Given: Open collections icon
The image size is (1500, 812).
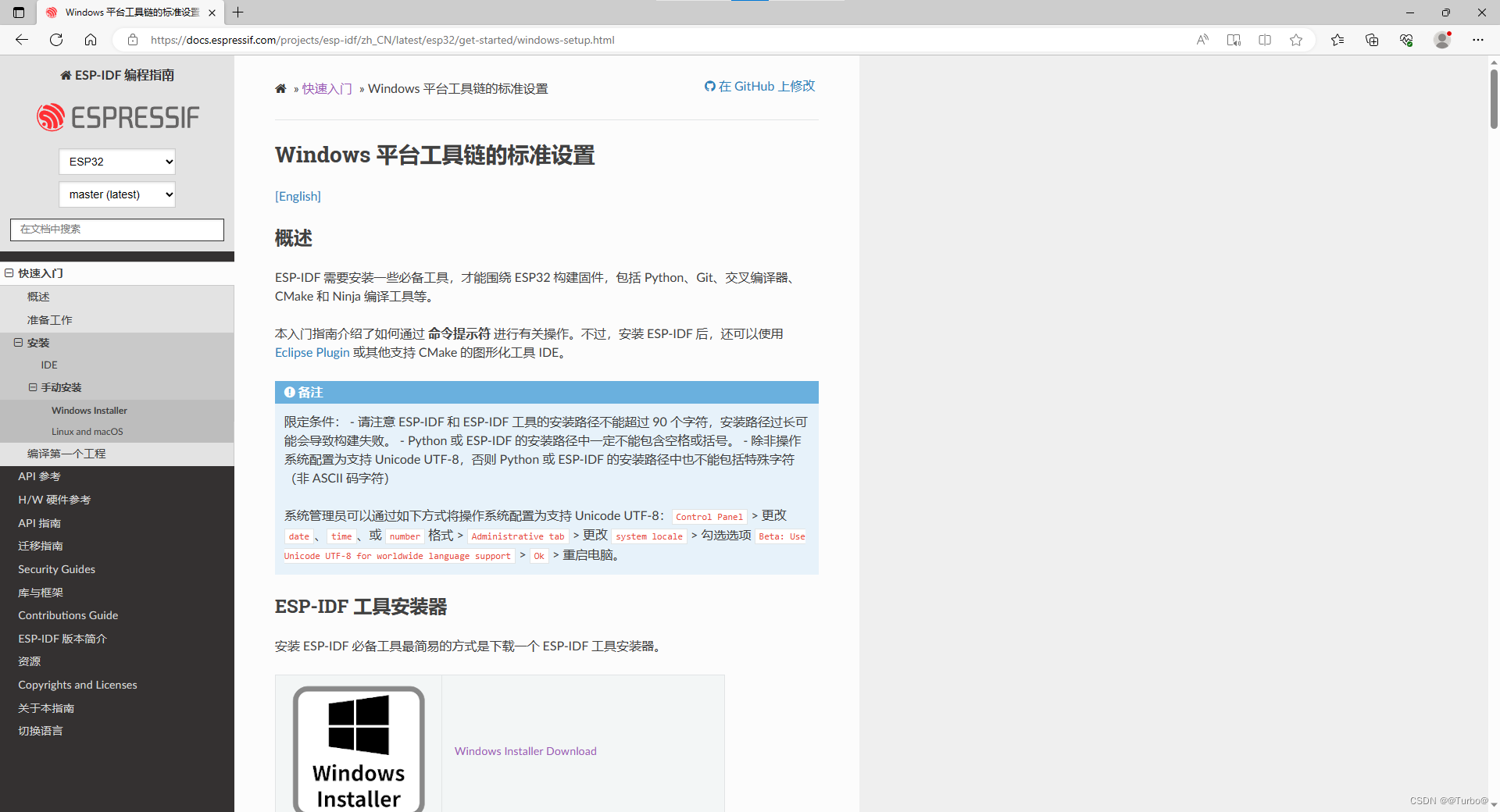Looking at the screenshot, I should 1372,40.
